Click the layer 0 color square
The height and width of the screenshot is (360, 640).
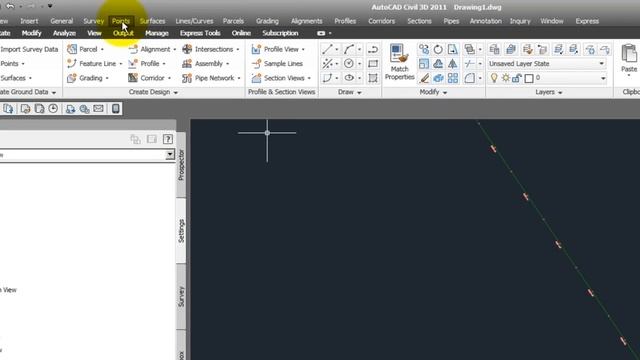coord(529,78)
